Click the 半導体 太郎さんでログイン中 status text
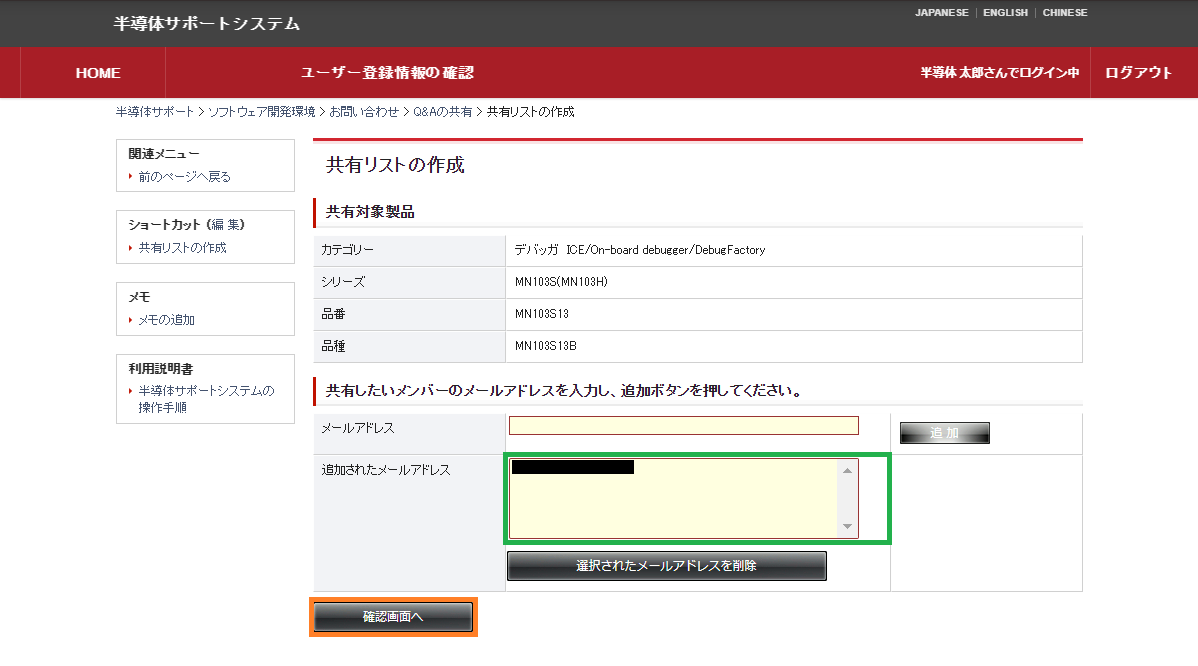 (x=999, y=73)
